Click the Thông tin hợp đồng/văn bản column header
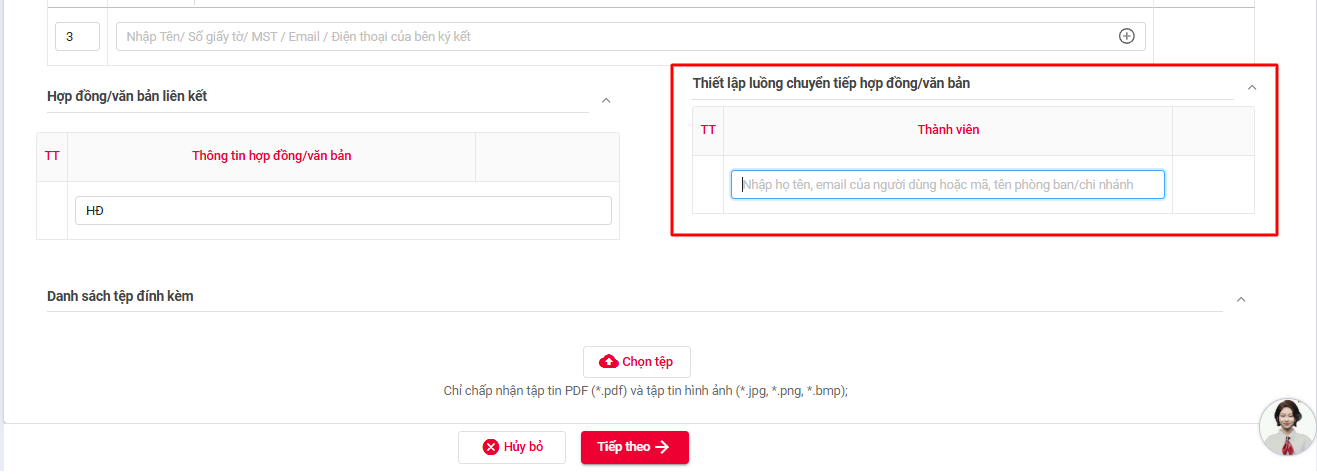Image resolution: width=1317 pixels, height=474 pixels. pos(271,156)
